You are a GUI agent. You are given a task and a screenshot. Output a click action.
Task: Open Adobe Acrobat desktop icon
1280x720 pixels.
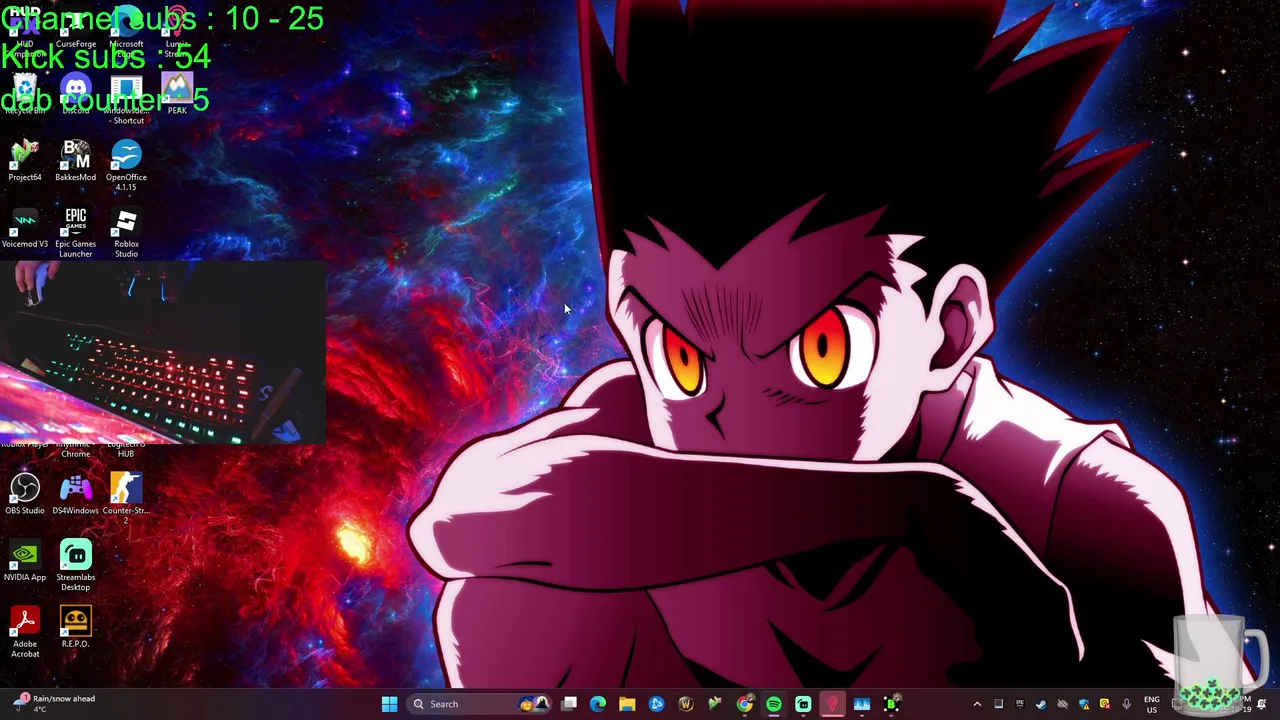(x=25, y=632)
